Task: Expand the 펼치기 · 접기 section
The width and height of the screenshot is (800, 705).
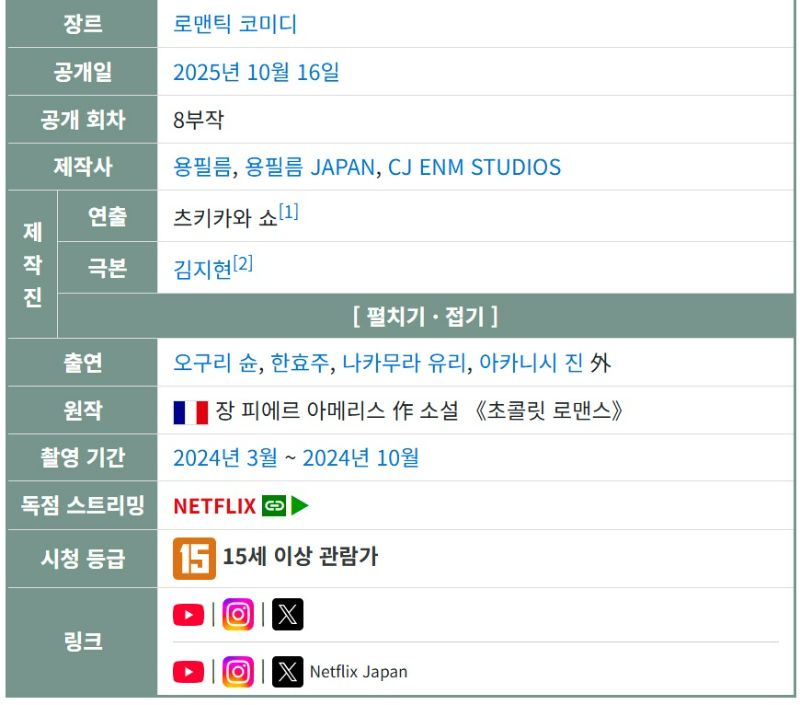Action: [x=425, y=317]
